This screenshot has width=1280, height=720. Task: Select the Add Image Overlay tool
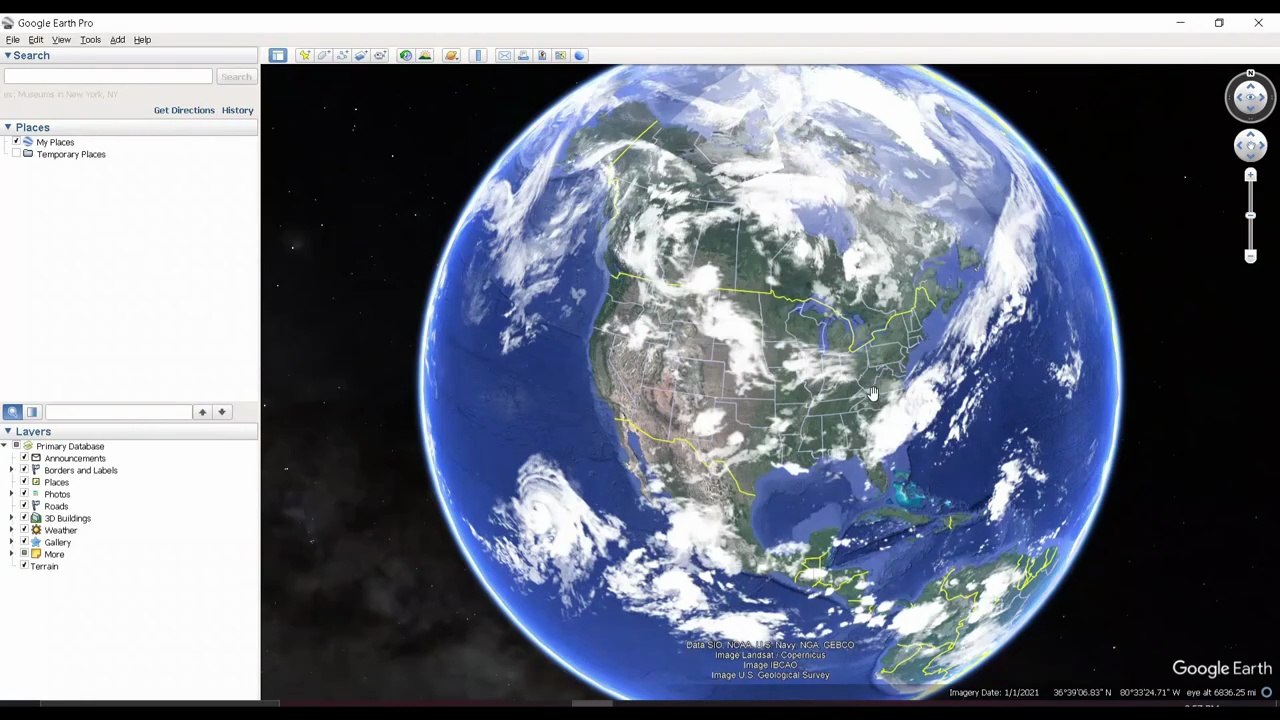361,55
